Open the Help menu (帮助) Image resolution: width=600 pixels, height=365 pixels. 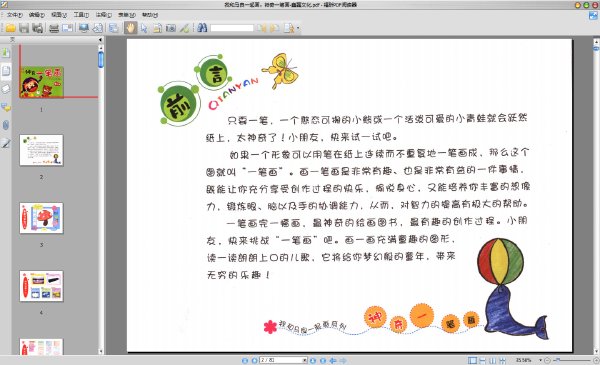coord(150,15)
